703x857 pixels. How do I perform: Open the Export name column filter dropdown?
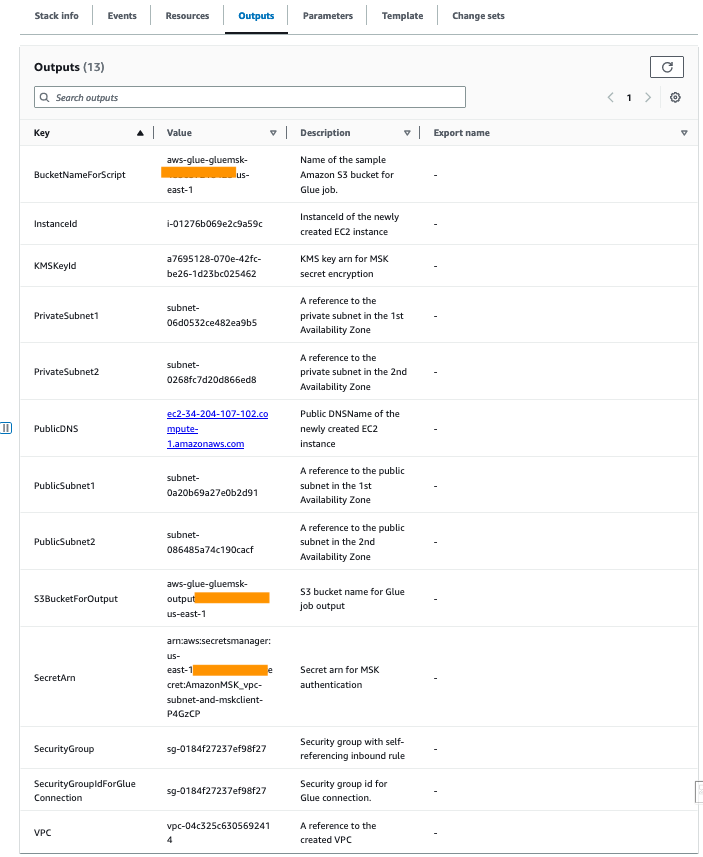click(x=684, y=132)
